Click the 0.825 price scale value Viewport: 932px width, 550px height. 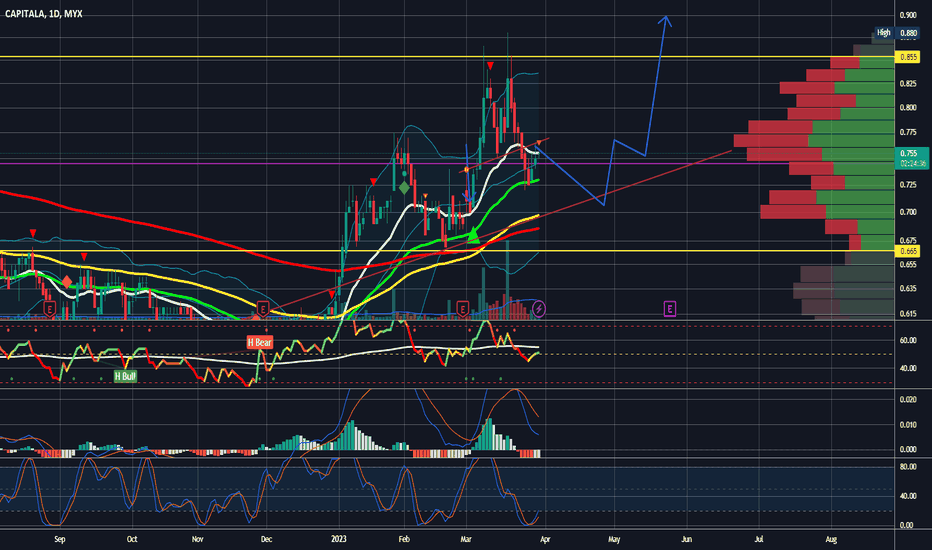tap(908, 84)
